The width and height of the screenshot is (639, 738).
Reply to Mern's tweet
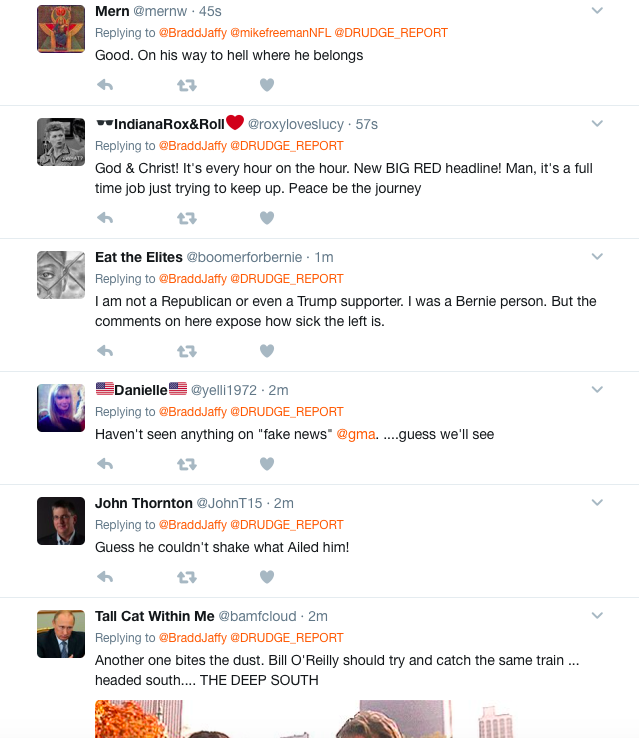tap(105, 85)
